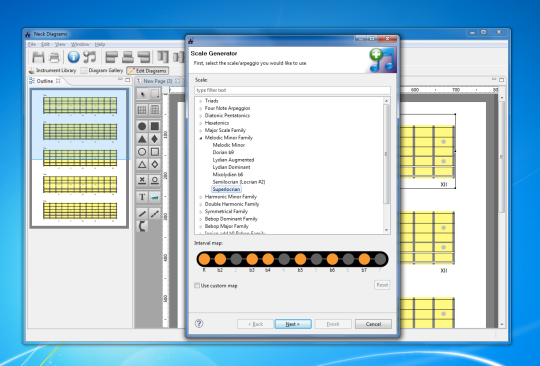Select the first fretboard thumbnail in Outline
This screenshot has width=540, height=366.
pyautogui.click(x=80, y=105)
